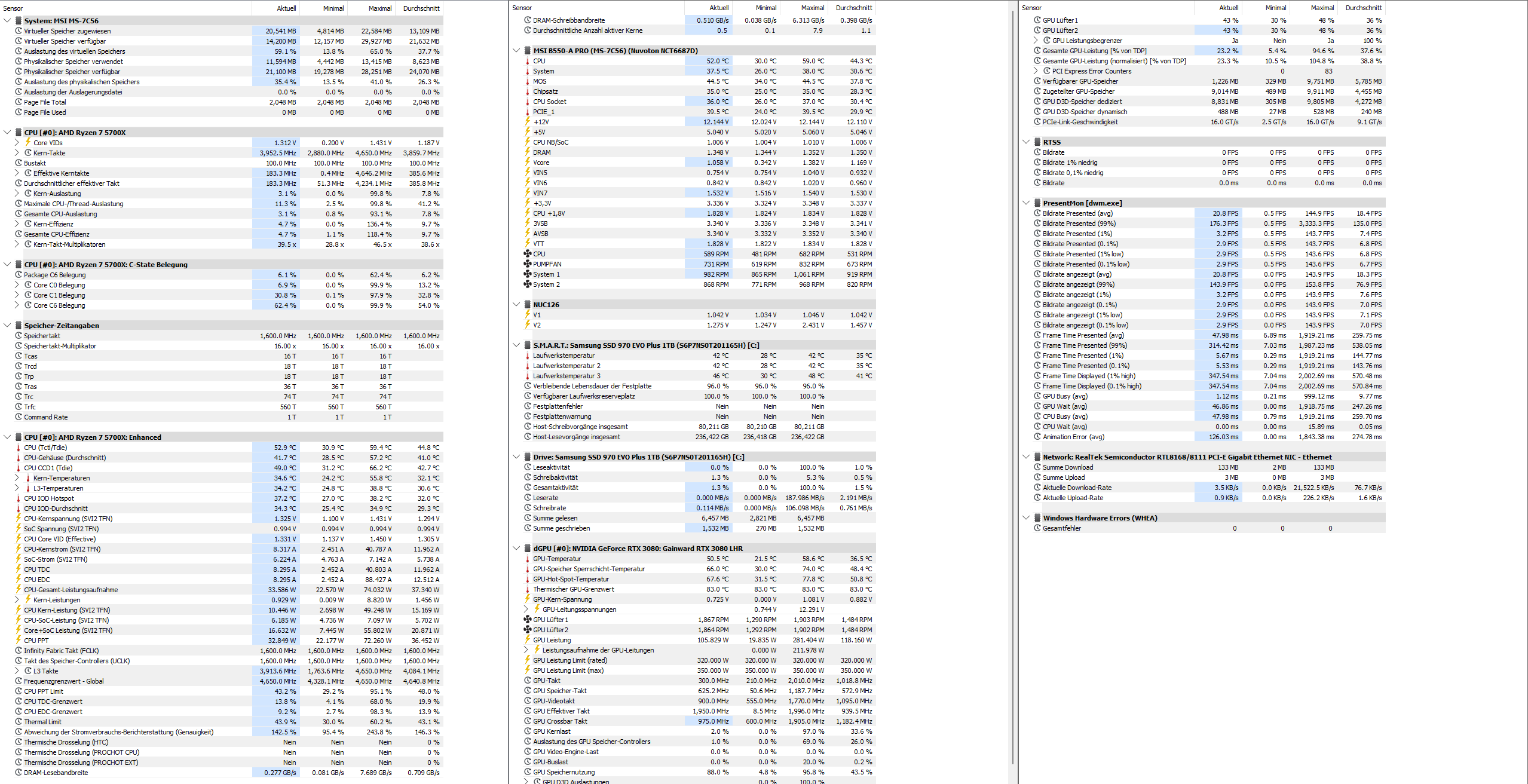Click clock icon beside Leserate
The width and height of the screenshot is (1528, 784).
tap(528, 498)
